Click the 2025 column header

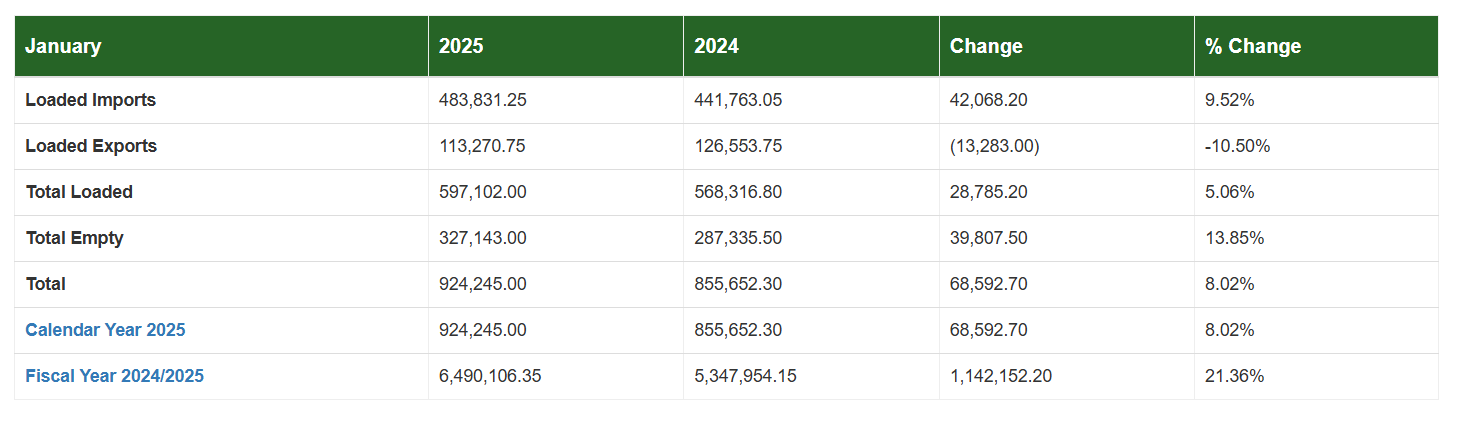coord(460,46)
